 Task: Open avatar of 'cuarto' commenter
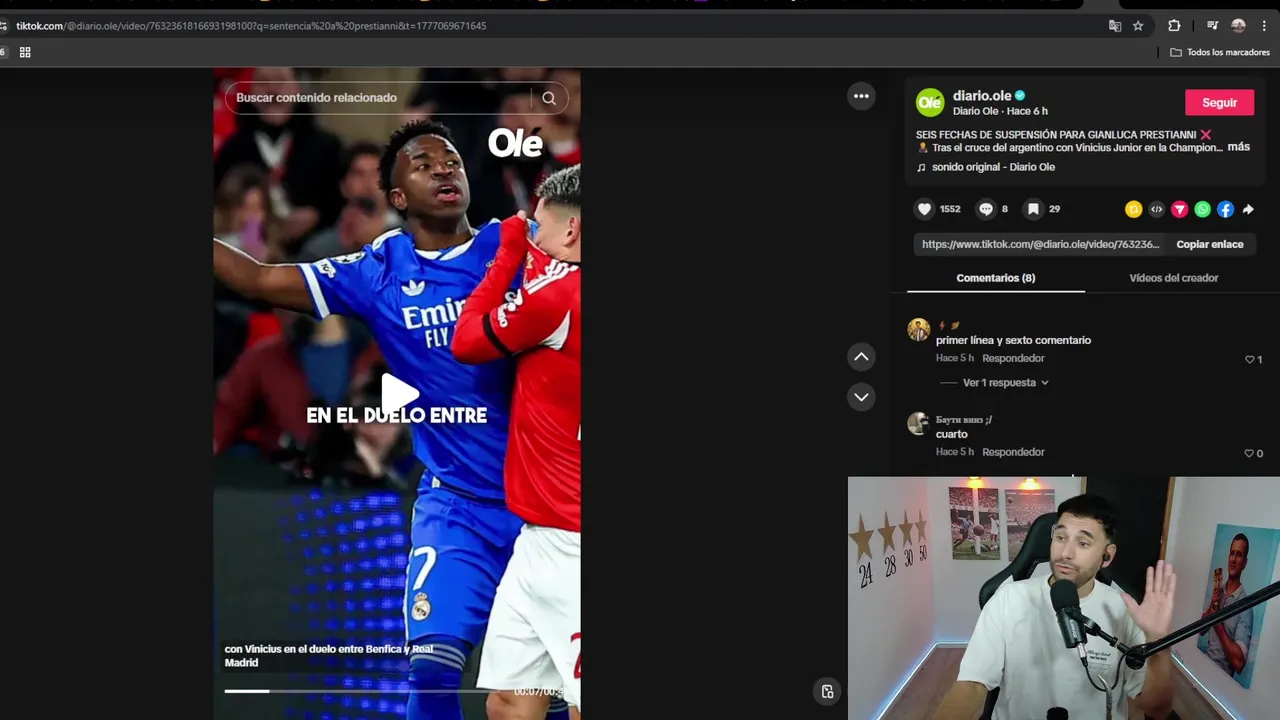[x=918, y=423]
